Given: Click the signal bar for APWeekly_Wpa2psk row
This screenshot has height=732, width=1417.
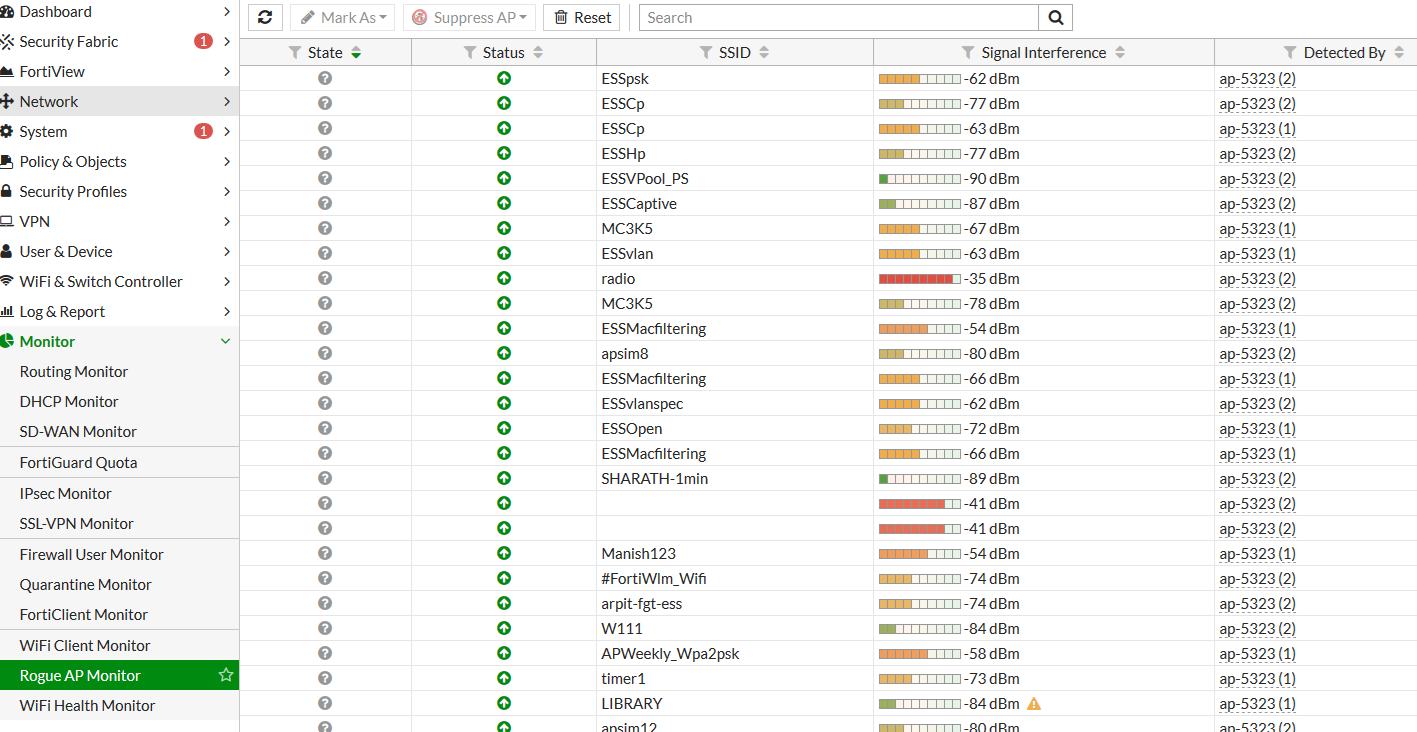Looking at the screenshot, I should (x=919, y=654).
